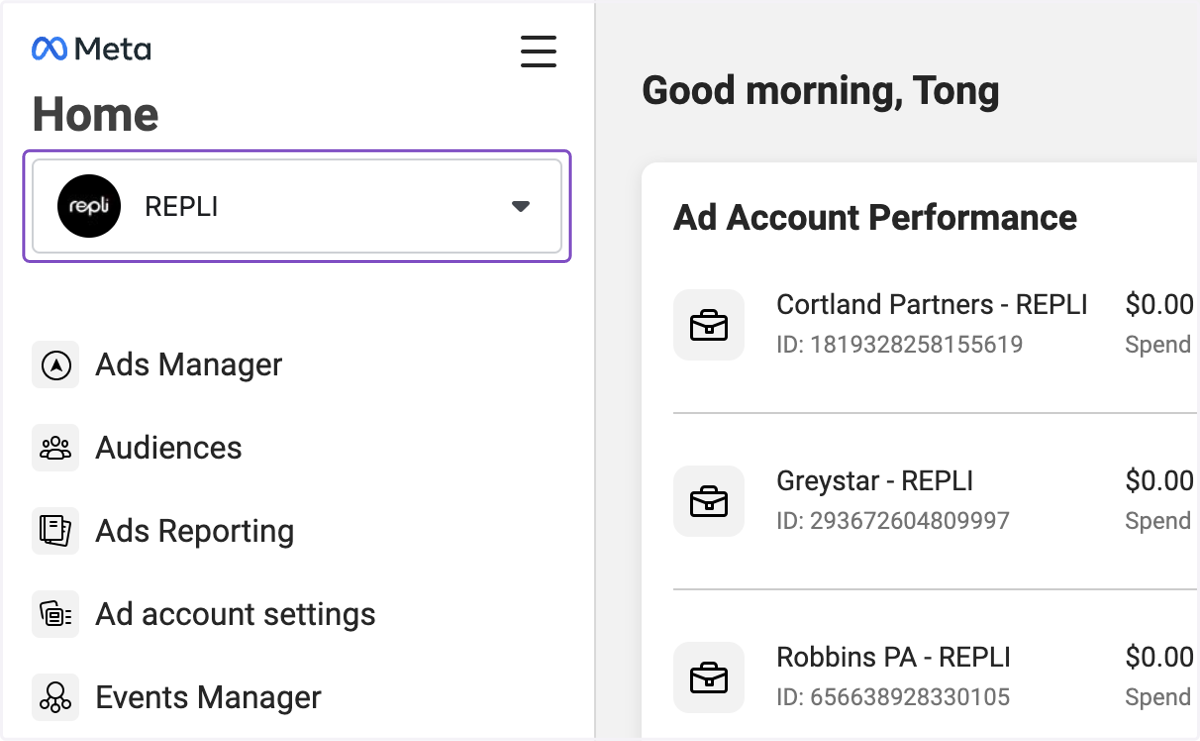Open Robbins PA - REPLI ad account

(x=894, y=656)
